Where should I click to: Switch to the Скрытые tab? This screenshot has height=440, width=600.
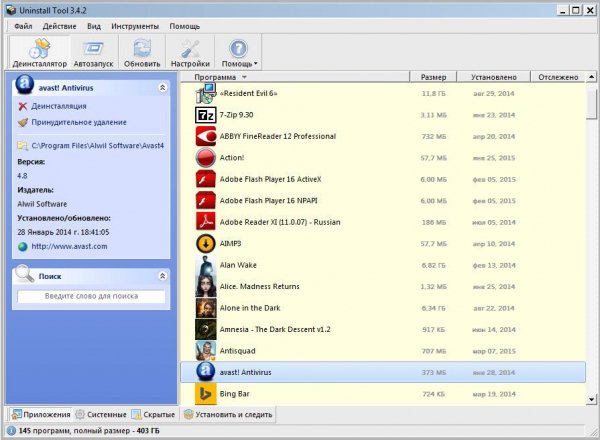click(x=153, y=414)
